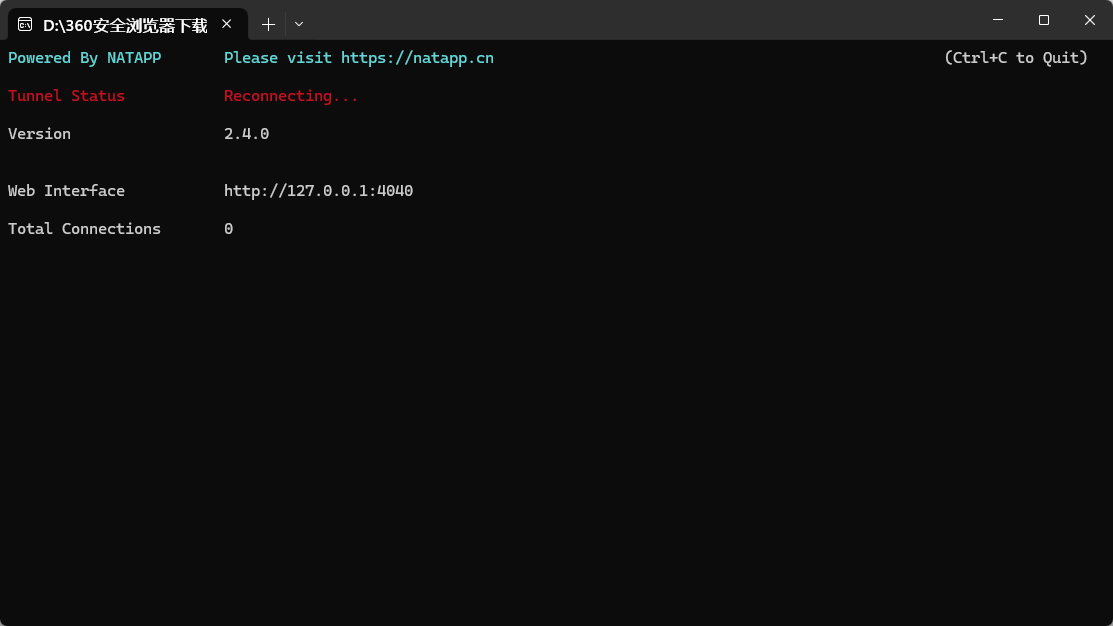This screenshot has height=626, width=1113.
Task: Click the Web Interface label
Action: [66, 190]
